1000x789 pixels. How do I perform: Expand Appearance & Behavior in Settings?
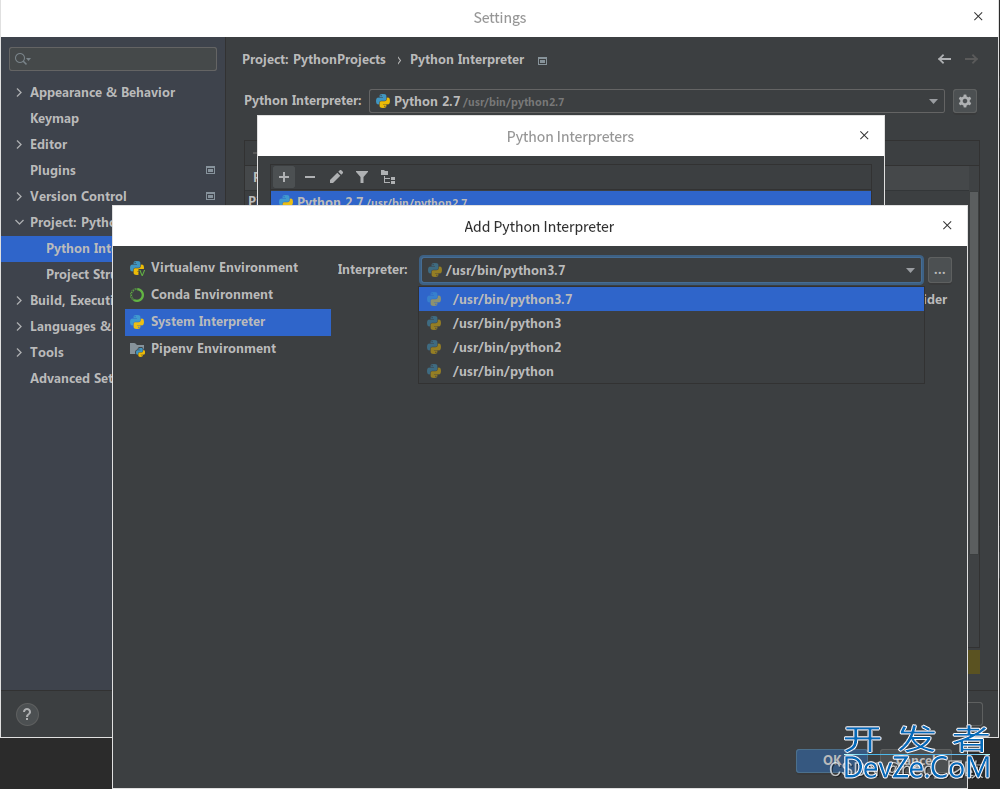[x=19, y=92]
